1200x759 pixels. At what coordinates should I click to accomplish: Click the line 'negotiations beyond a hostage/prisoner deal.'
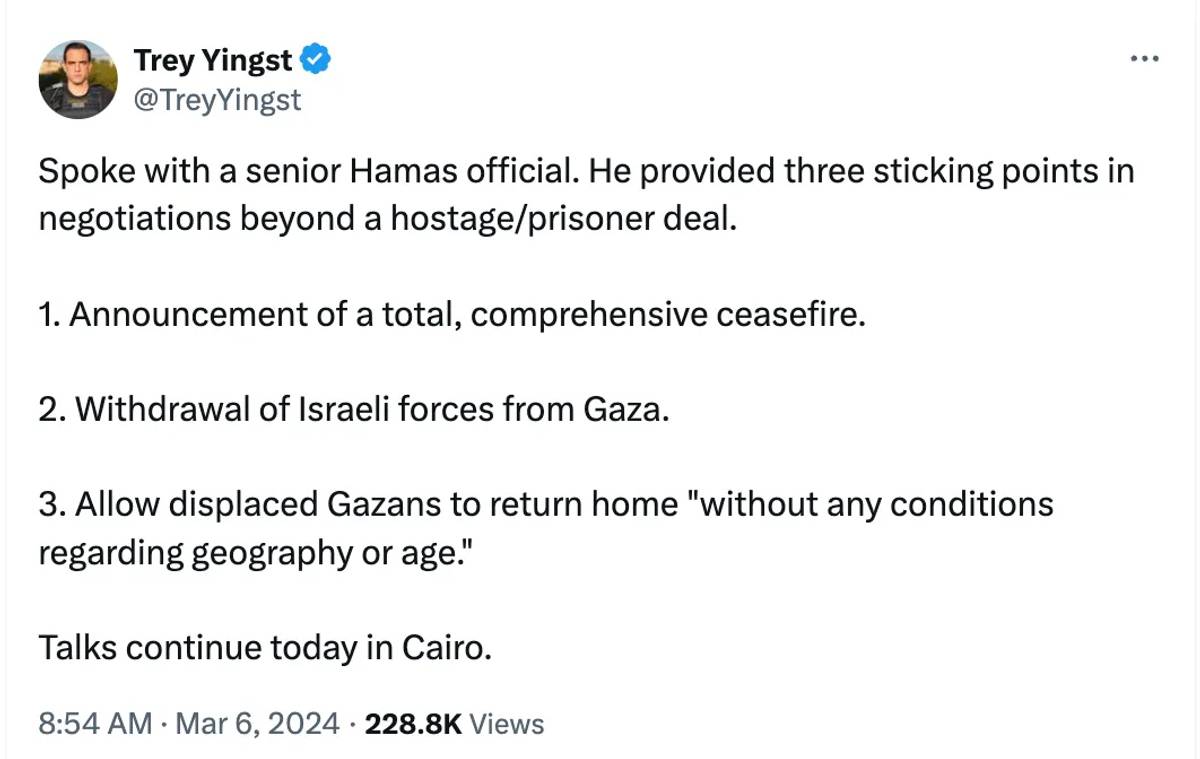coord(387,218)
